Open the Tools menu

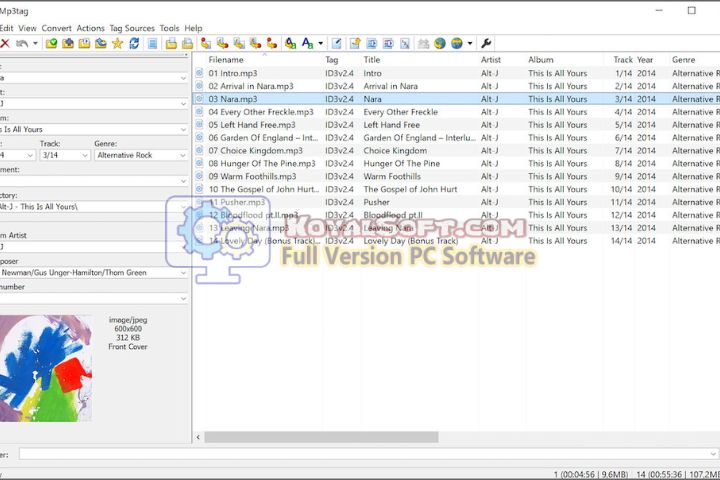tap(169, 28)
